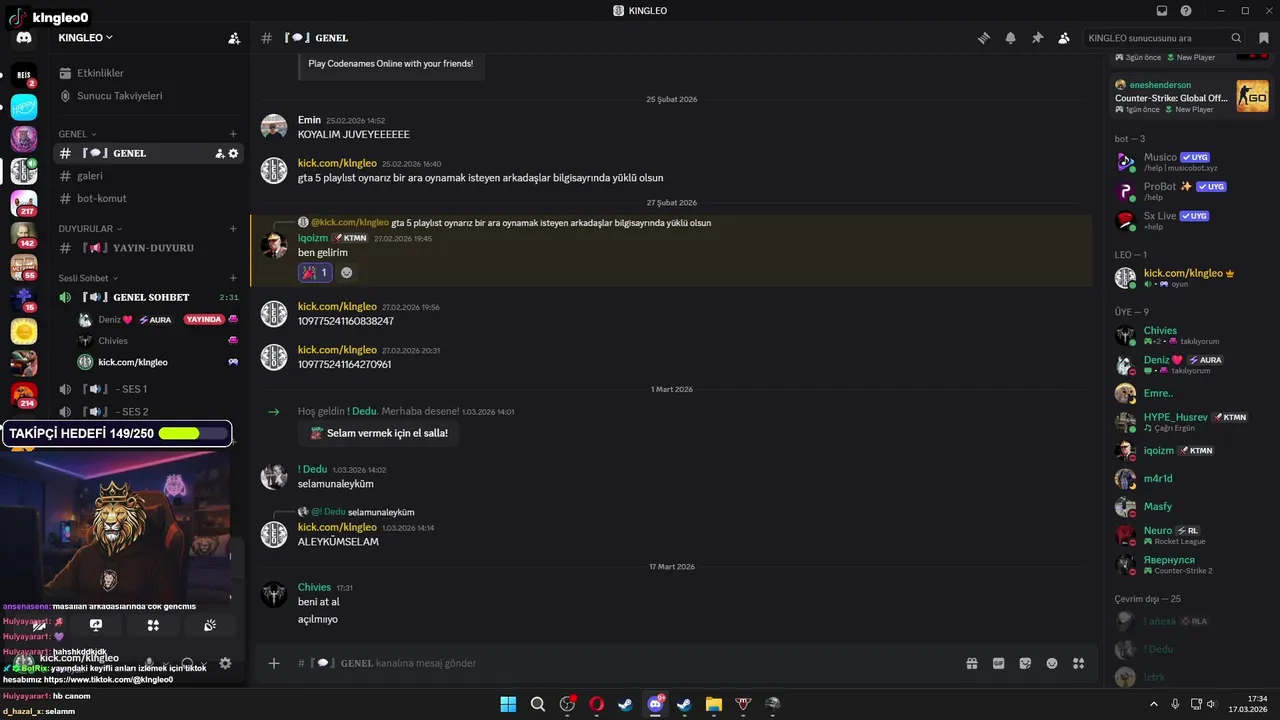The height and width of the screenshot is (720, 1280).
Task: Collapse the GENEL category
Action: pos(77,134)
